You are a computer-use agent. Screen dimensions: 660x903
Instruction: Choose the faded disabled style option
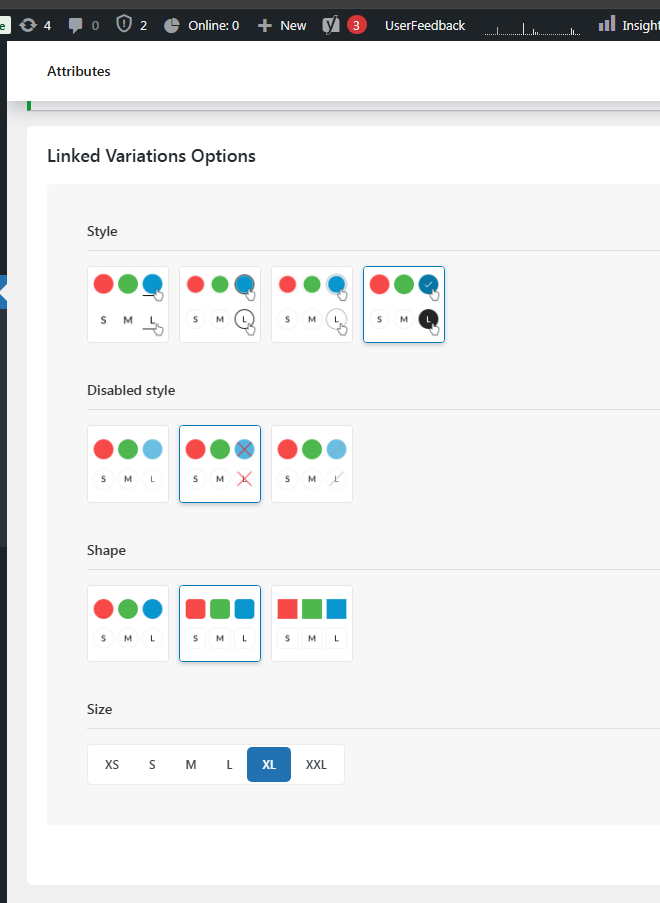click(x=128, y=464)
